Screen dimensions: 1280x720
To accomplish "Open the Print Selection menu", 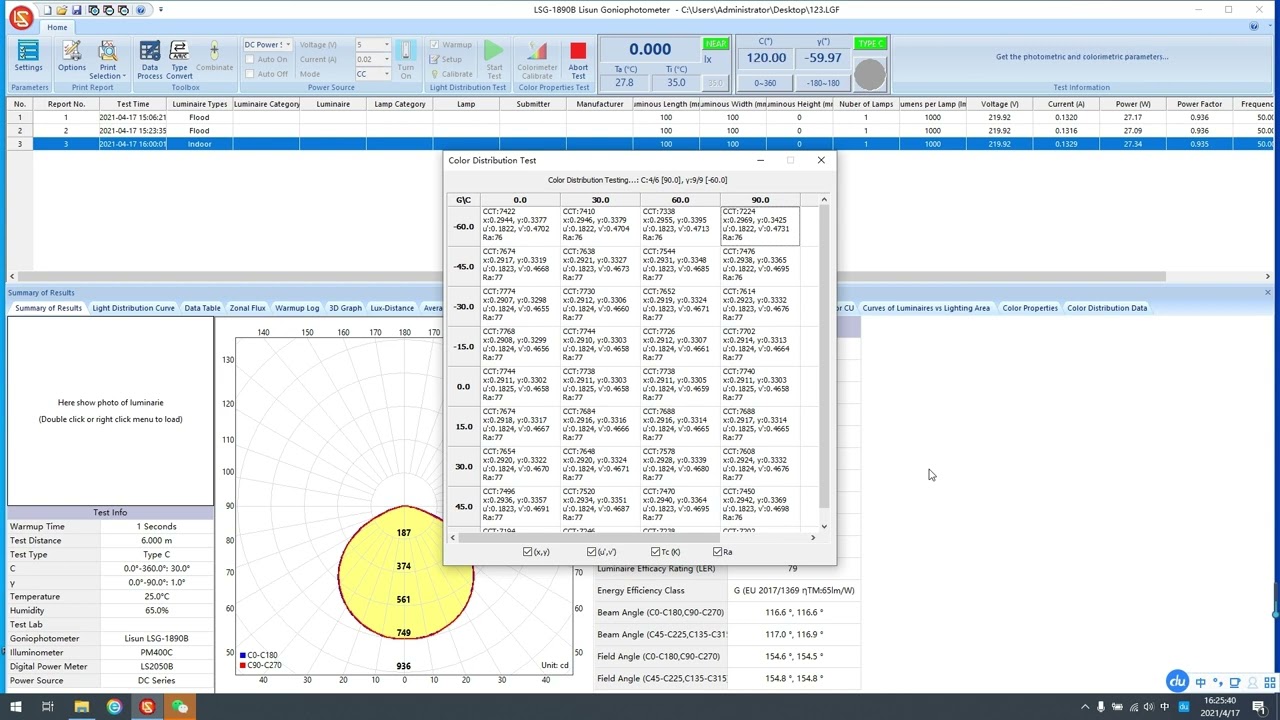I will (x=107, y=60).
